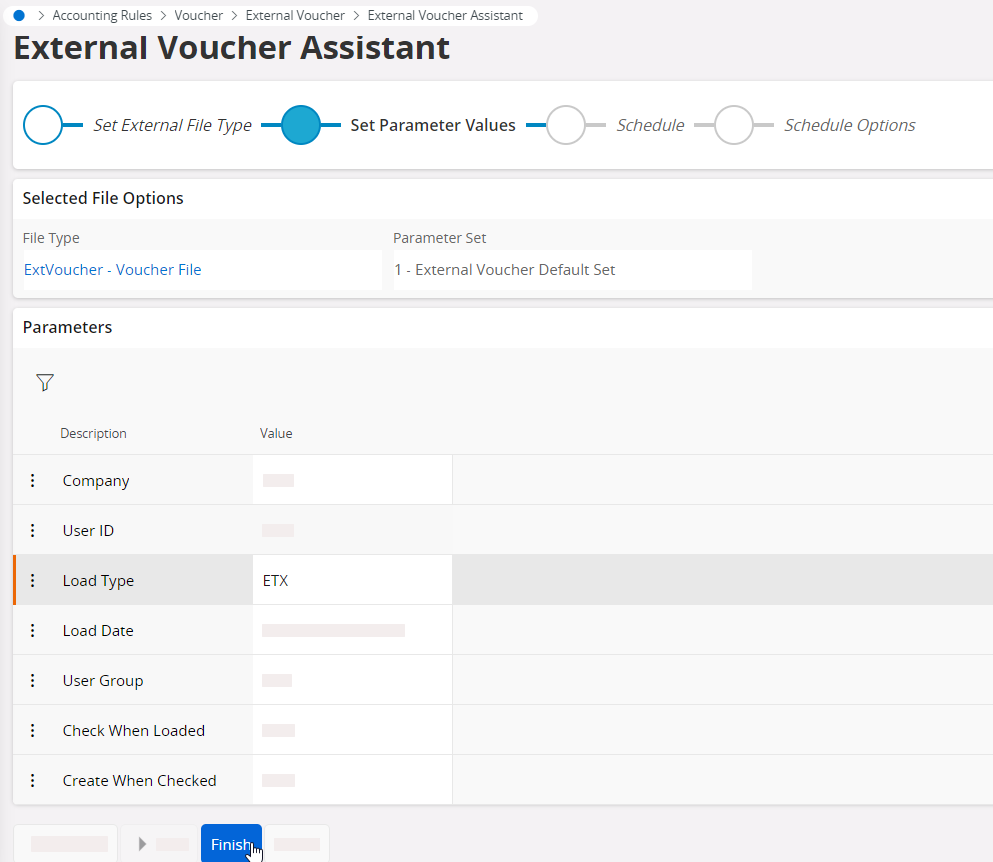Jump to the Schedule step
This screenshot has width=993, height=862.
(x=566, y=126)
